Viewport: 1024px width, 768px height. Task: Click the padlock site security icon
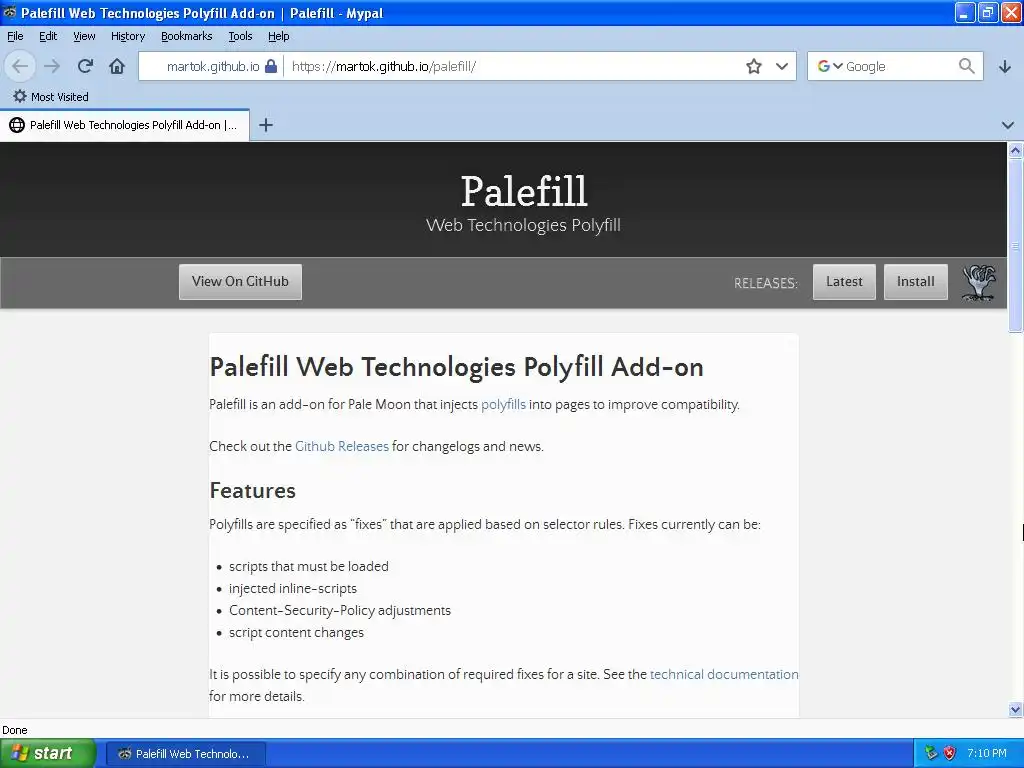click(270, 66)
